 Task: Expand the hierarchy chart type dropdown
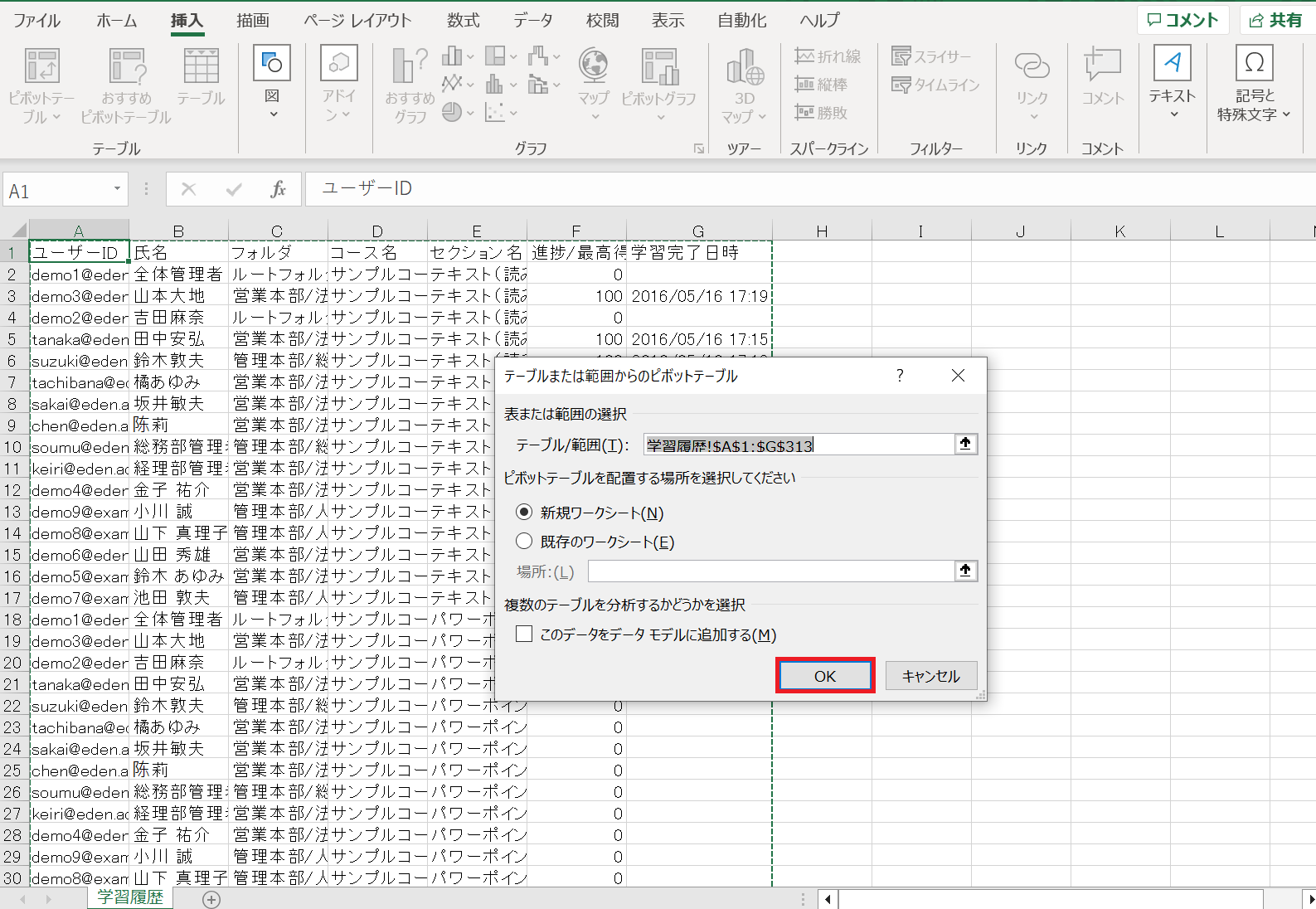[x=513, y=56]
